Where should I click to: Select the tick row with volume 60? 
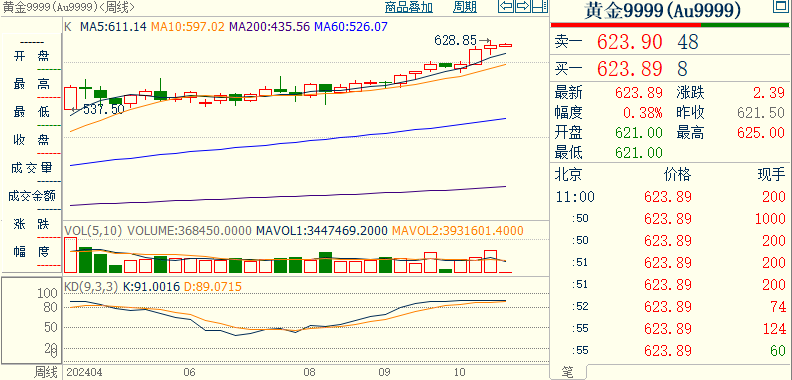tap(670, 350)
